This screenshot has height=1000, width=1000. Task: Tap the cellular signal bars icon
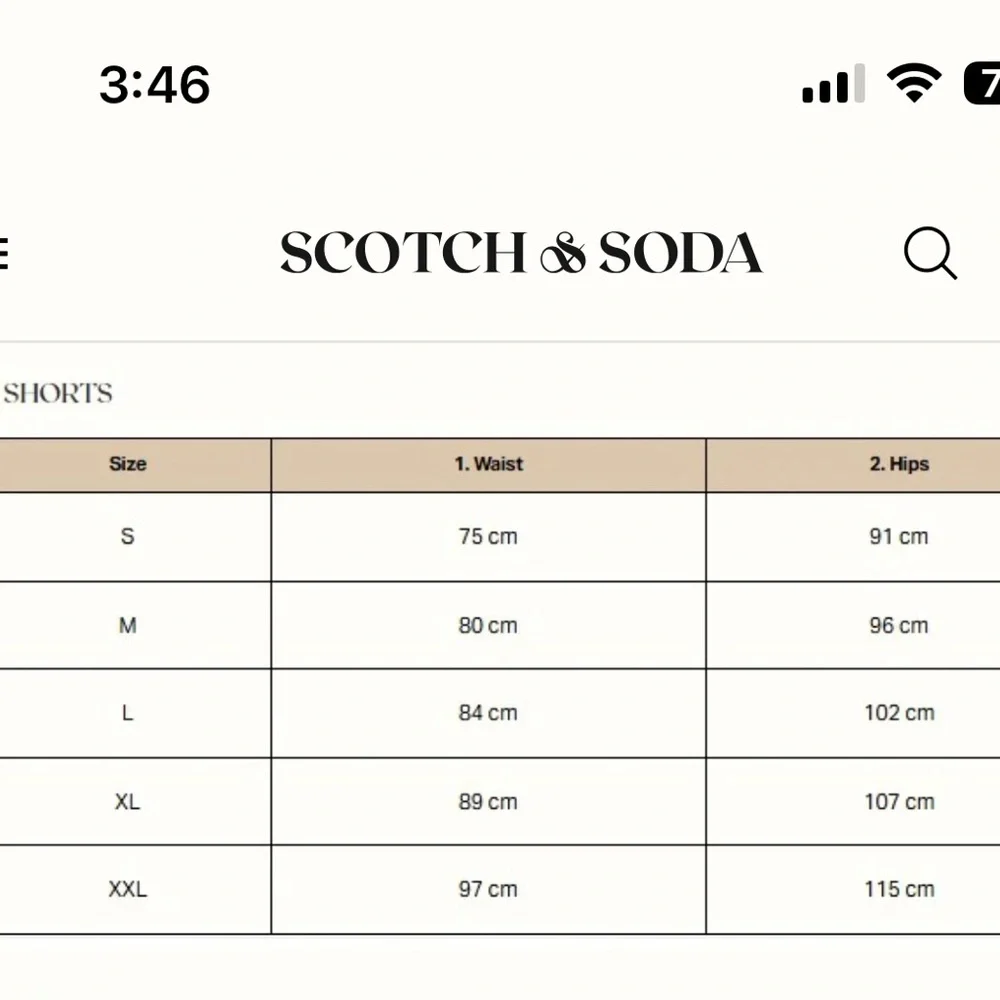(x=833, y=83)
